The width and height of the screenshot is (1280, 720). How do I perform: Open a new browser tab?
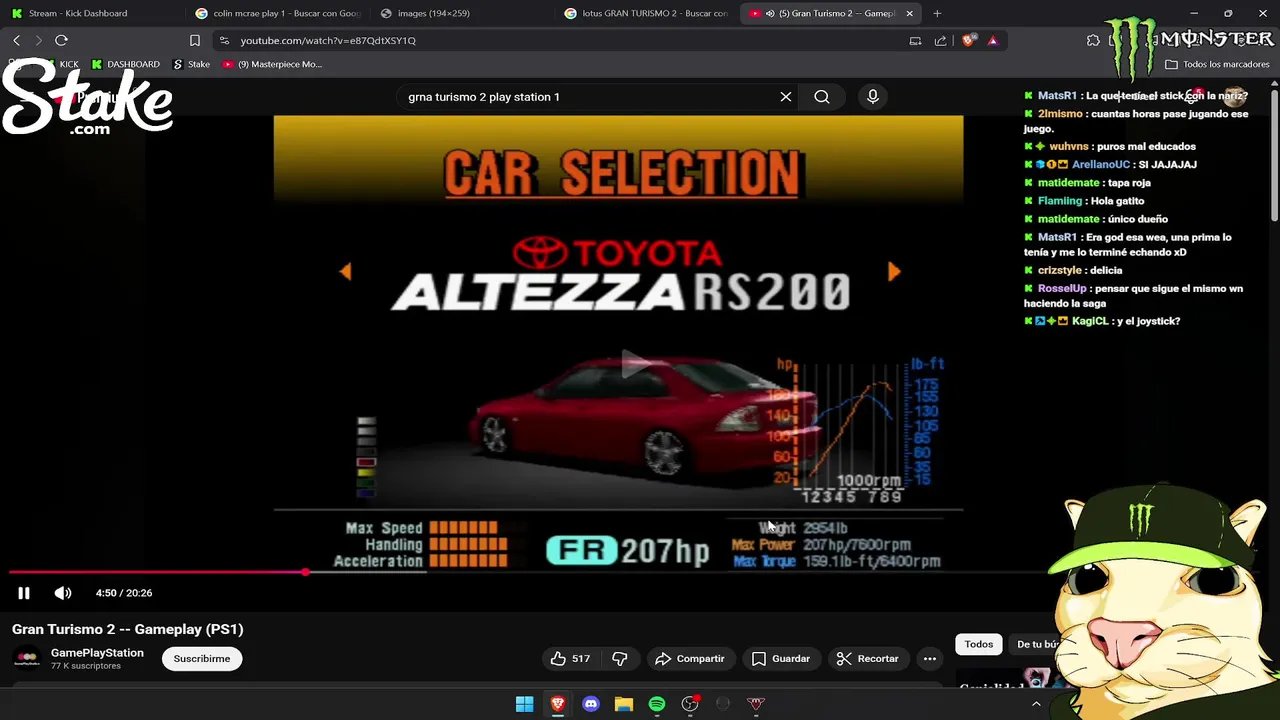(937, 13)
